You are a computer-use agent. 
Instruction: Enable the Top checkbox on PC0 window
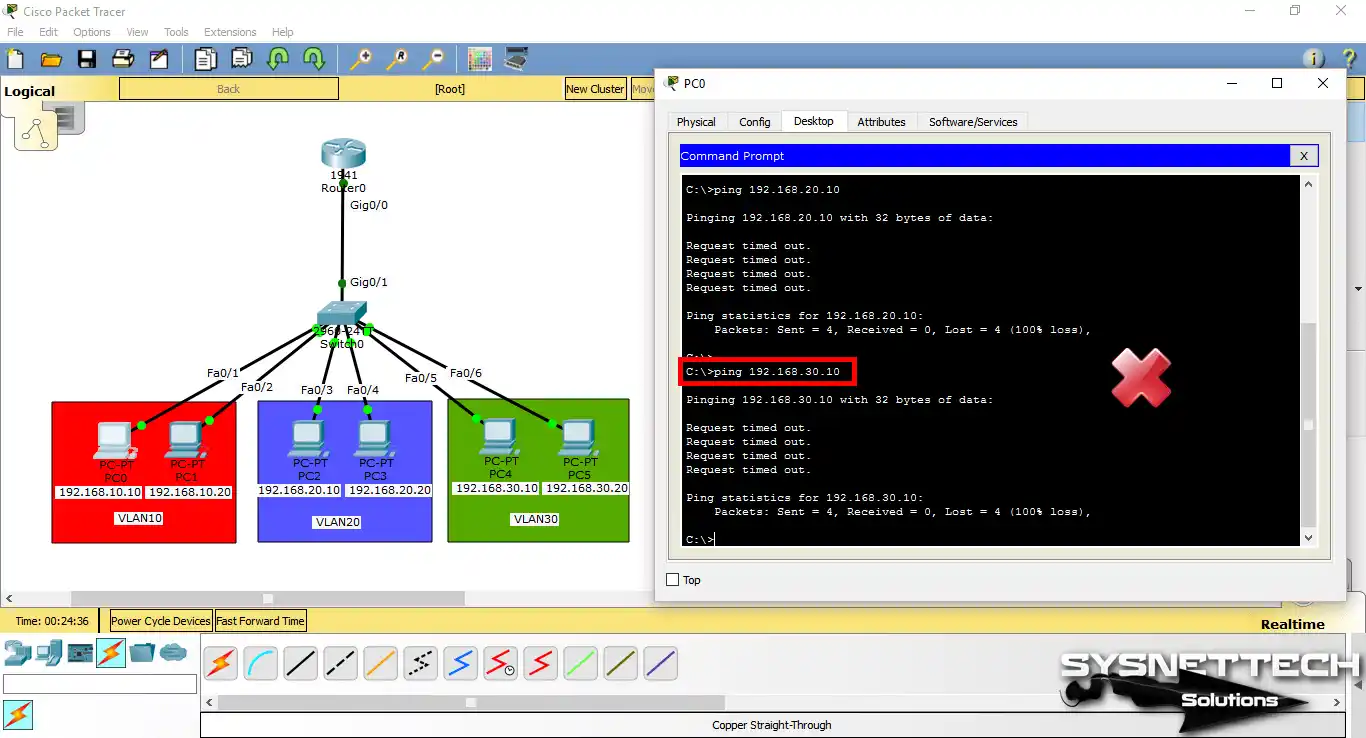tap(671, 579)
